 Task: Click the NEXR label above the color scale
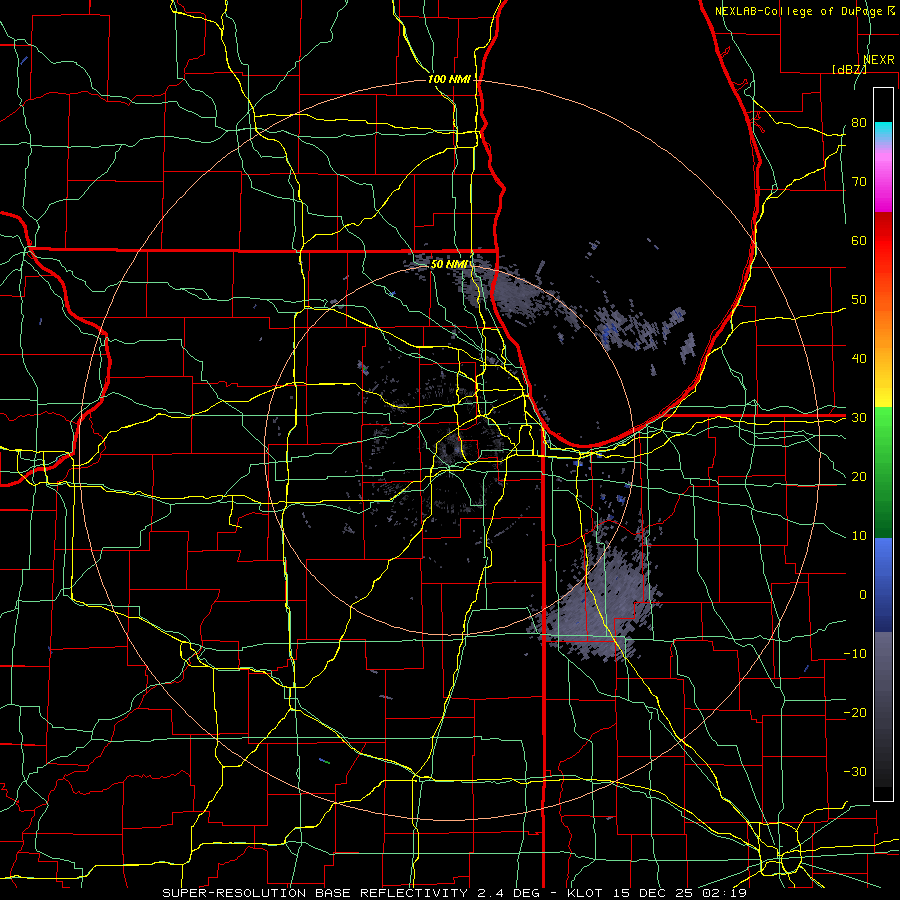point(878,60)
